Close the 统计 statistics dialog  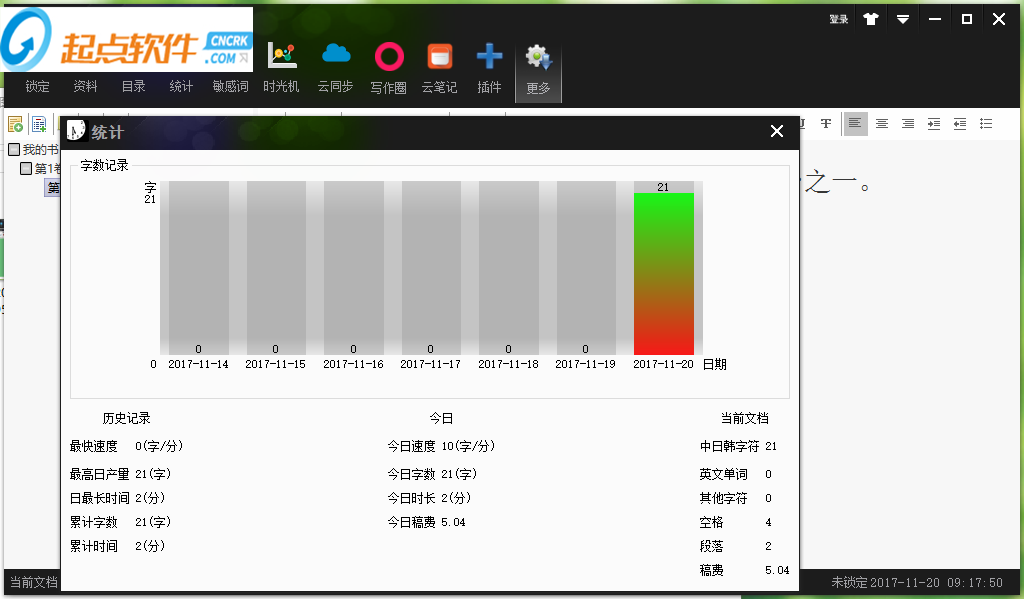[x=777, y=131]
